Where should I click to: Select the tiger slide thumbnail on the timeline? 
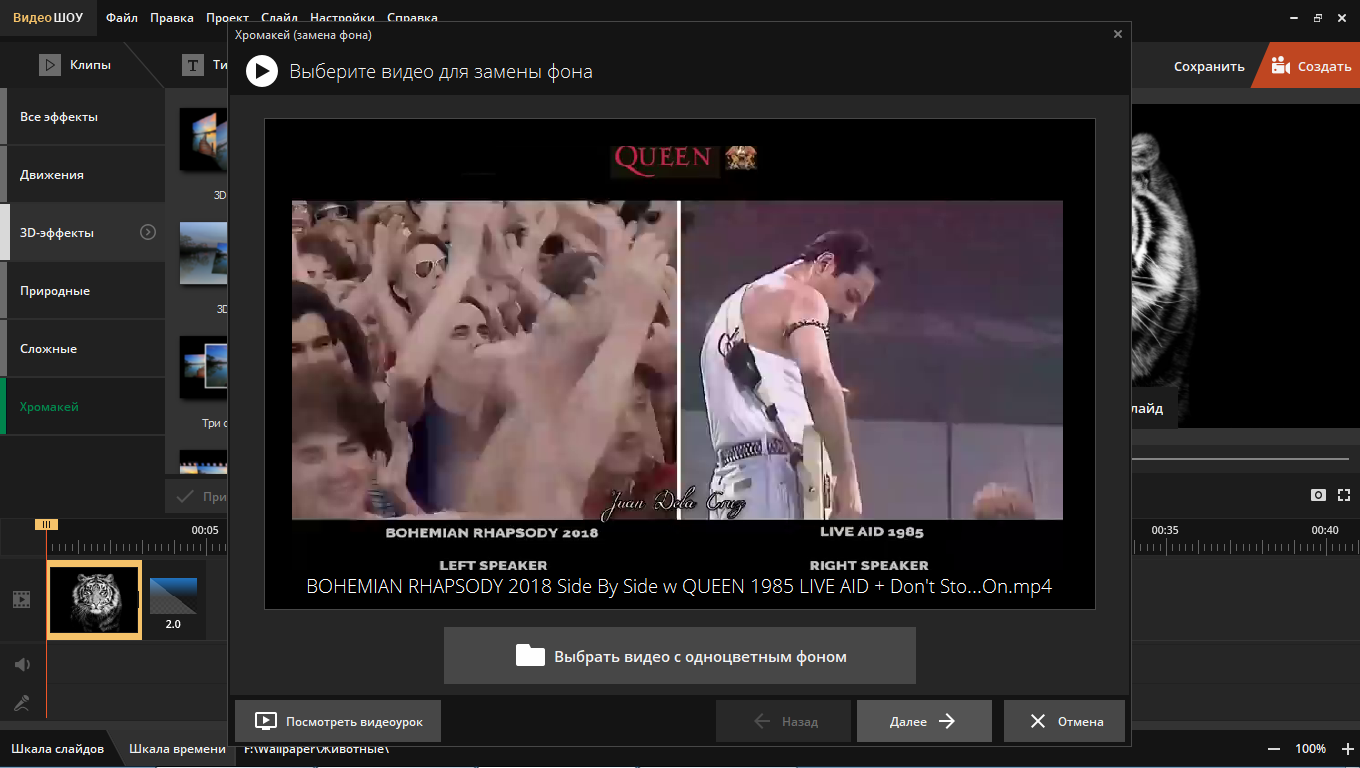coord(94,600)
